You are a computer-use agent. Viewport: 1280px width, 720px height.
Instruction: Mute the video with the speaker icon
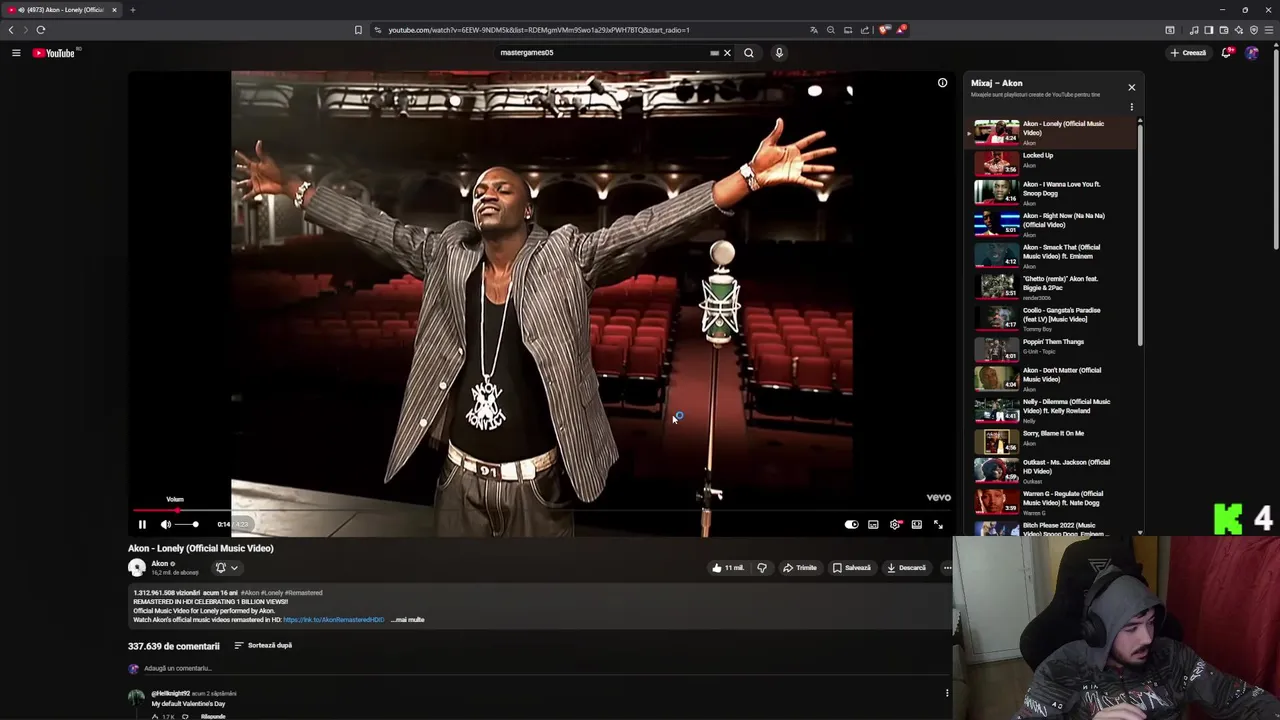tap(166, 524)
